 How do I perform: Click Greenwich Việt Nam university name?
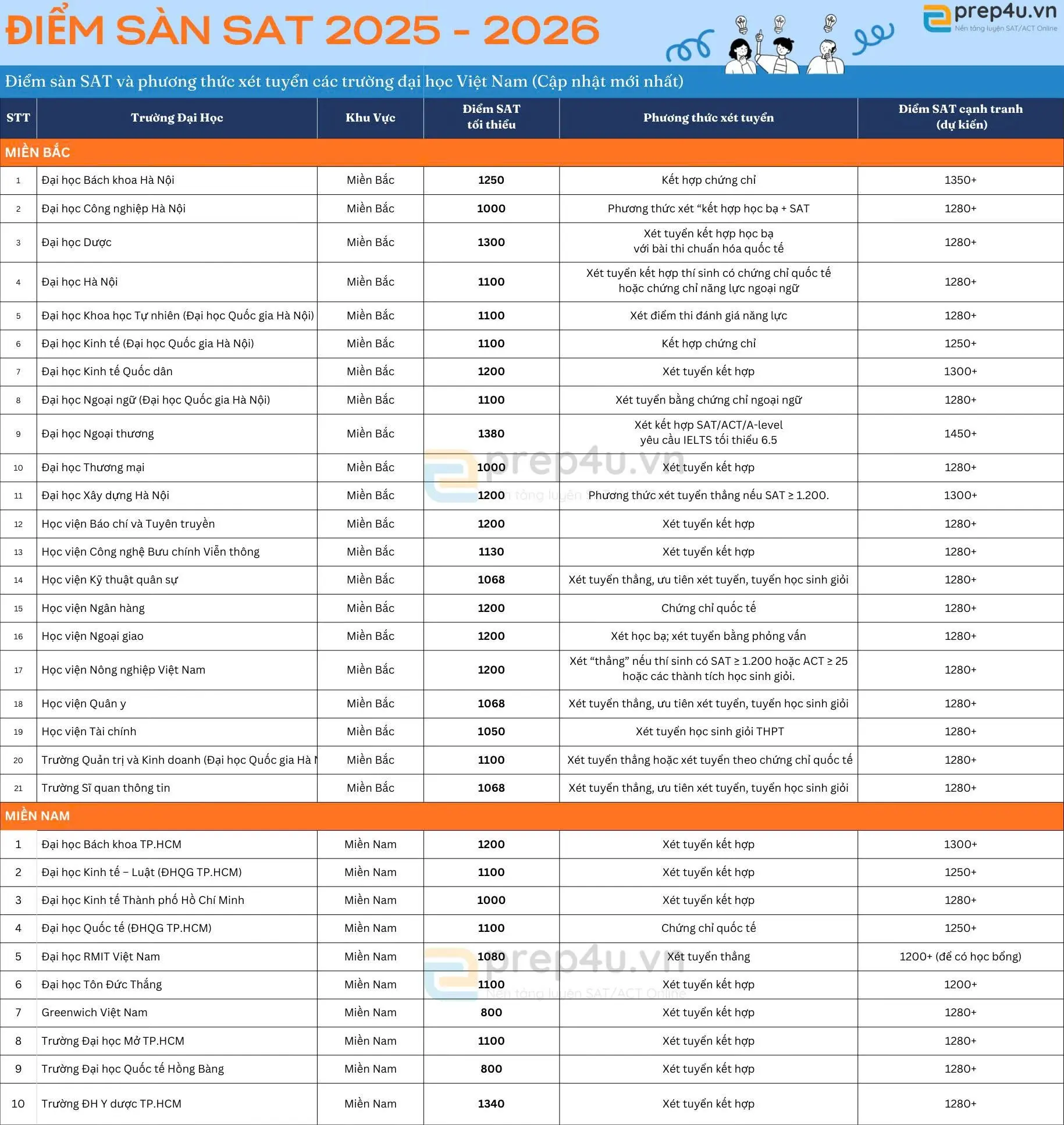[x=94, y=1012]
